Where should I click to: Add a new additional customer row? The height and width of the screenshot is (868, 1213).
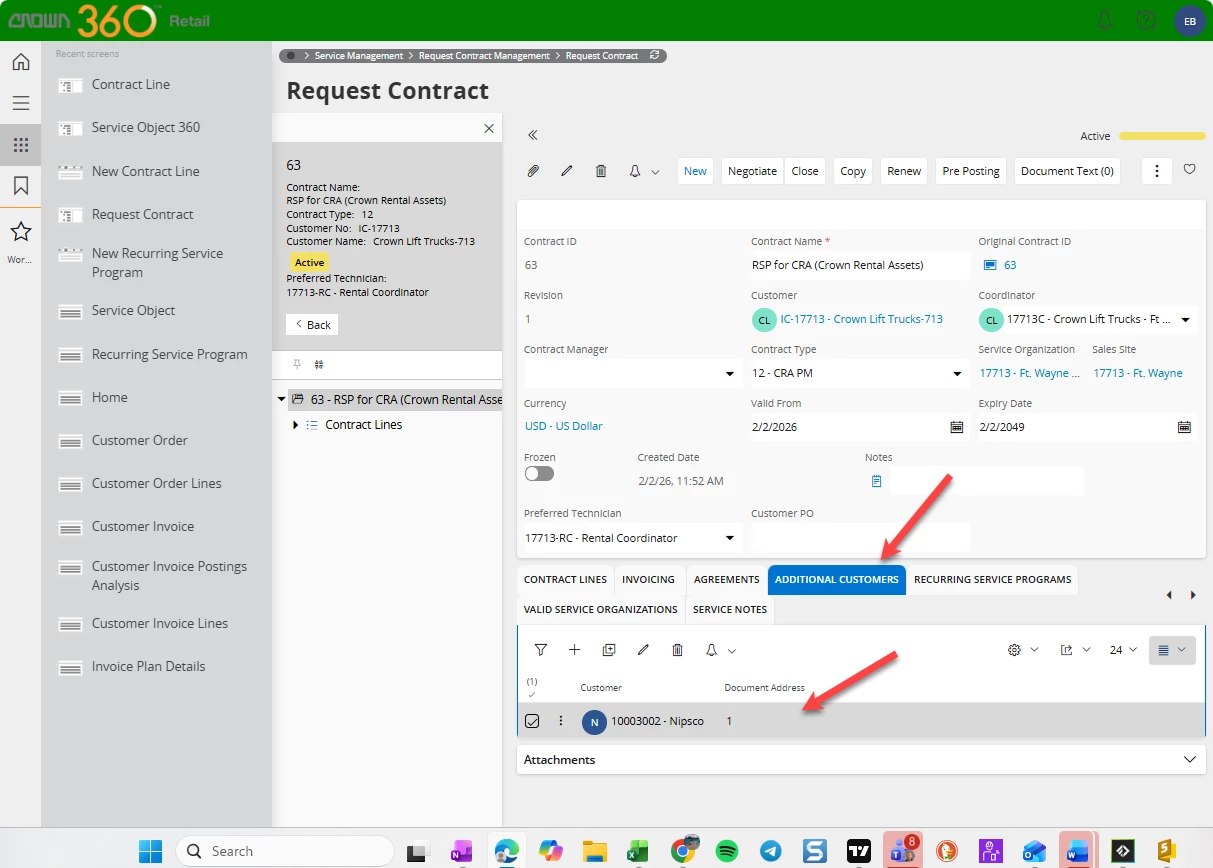click(x=575, y=650)
